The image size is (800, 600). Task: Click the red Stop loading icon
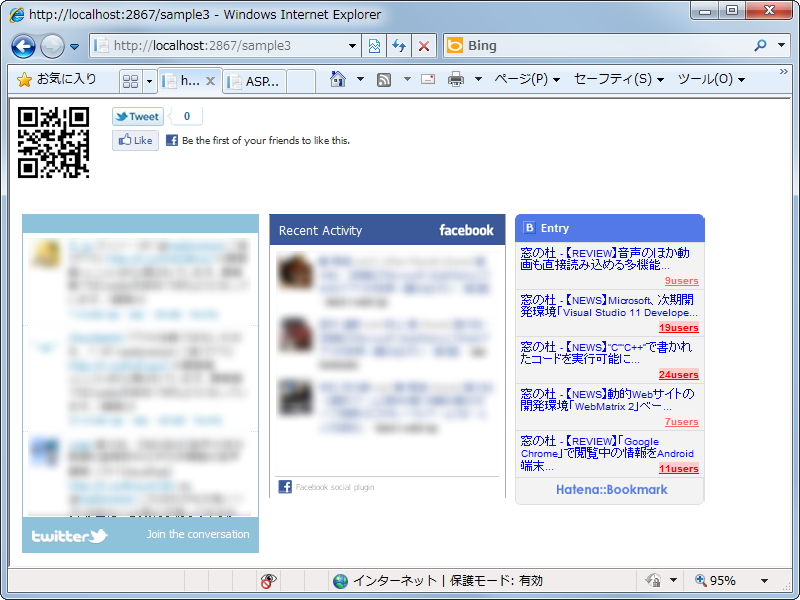point(423,46)
